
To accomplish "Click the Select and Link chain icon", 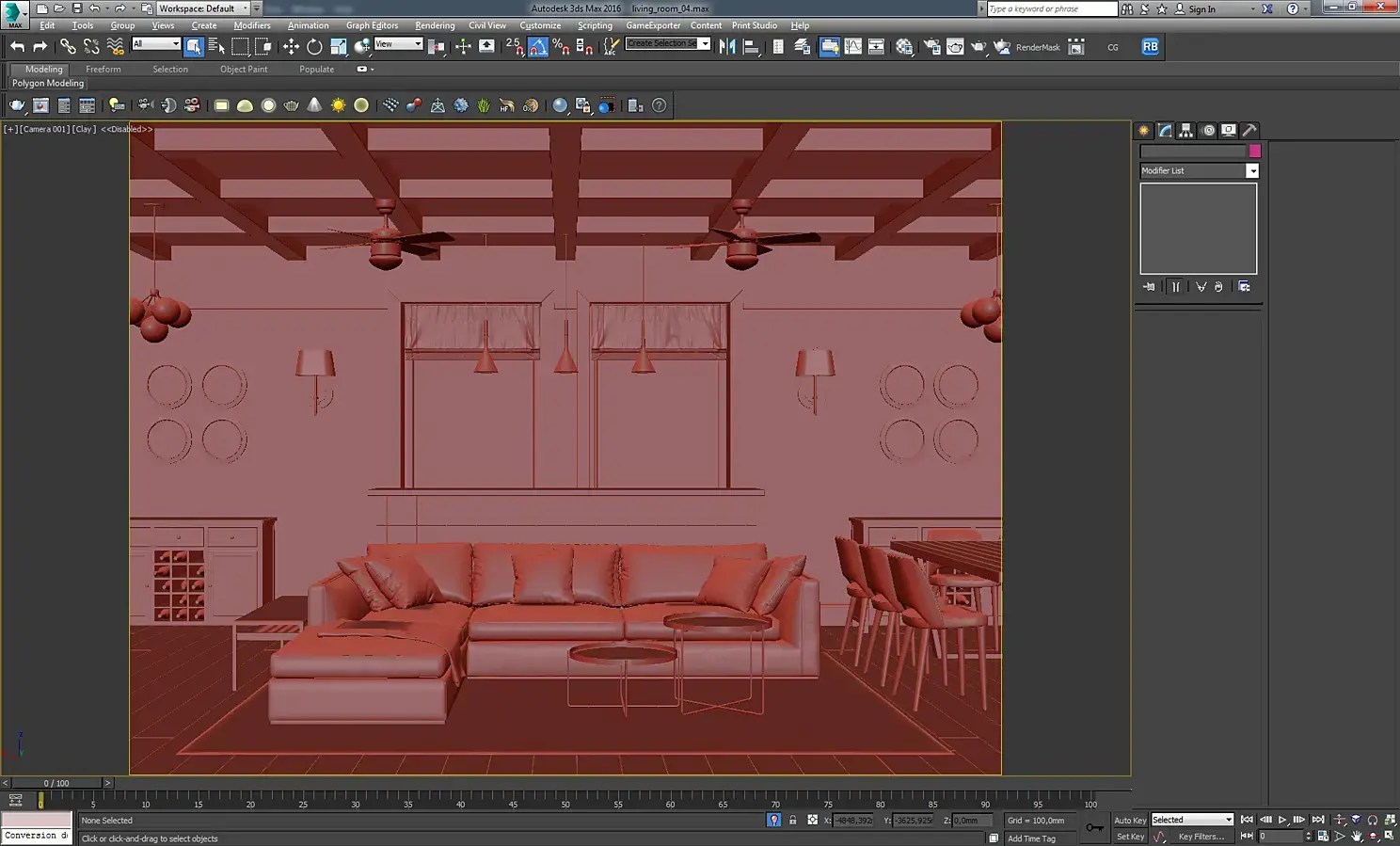I will pos(68,46).
